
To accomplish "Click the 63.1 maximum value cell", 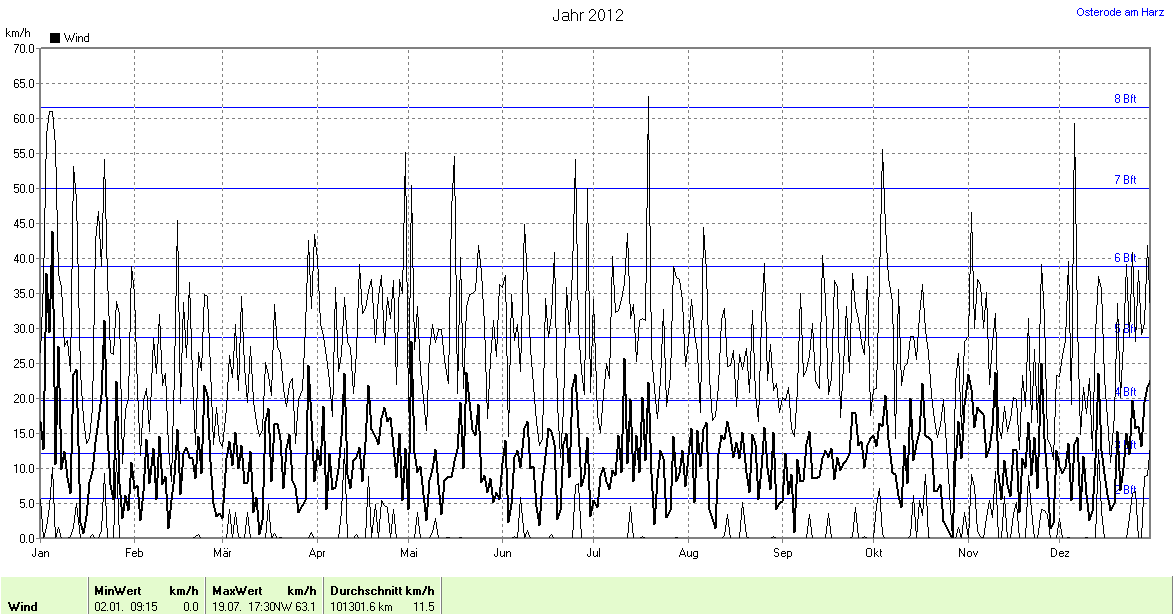I will (x=304, y=606).
